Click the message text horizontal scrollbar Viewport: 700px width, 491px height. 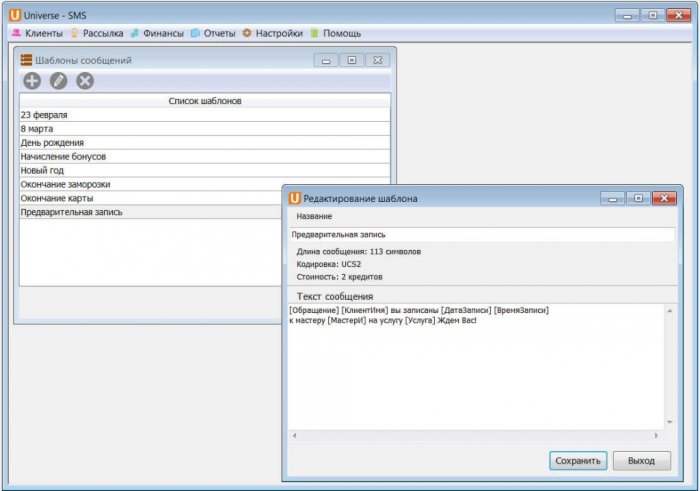(474, 436)
